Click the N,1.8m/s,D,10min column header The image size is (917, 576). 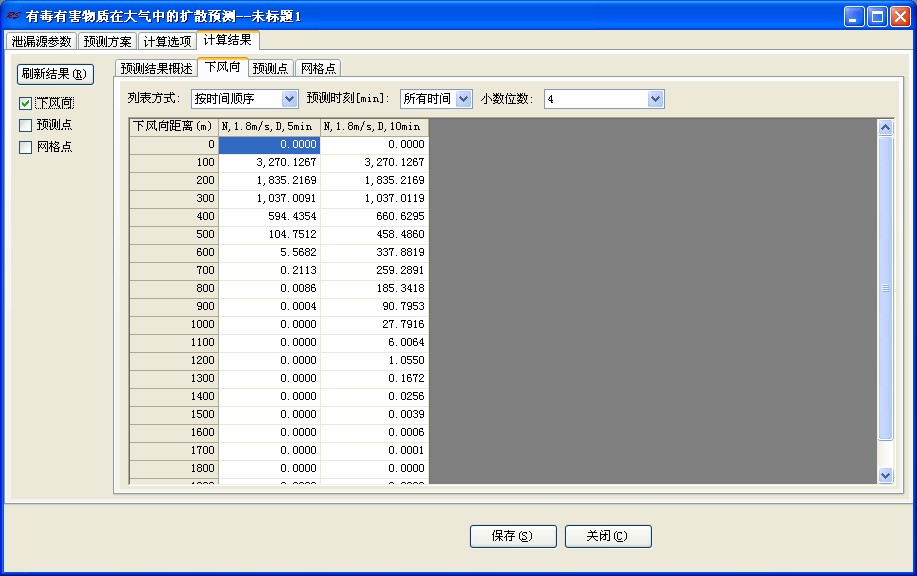tap(374, 126)
